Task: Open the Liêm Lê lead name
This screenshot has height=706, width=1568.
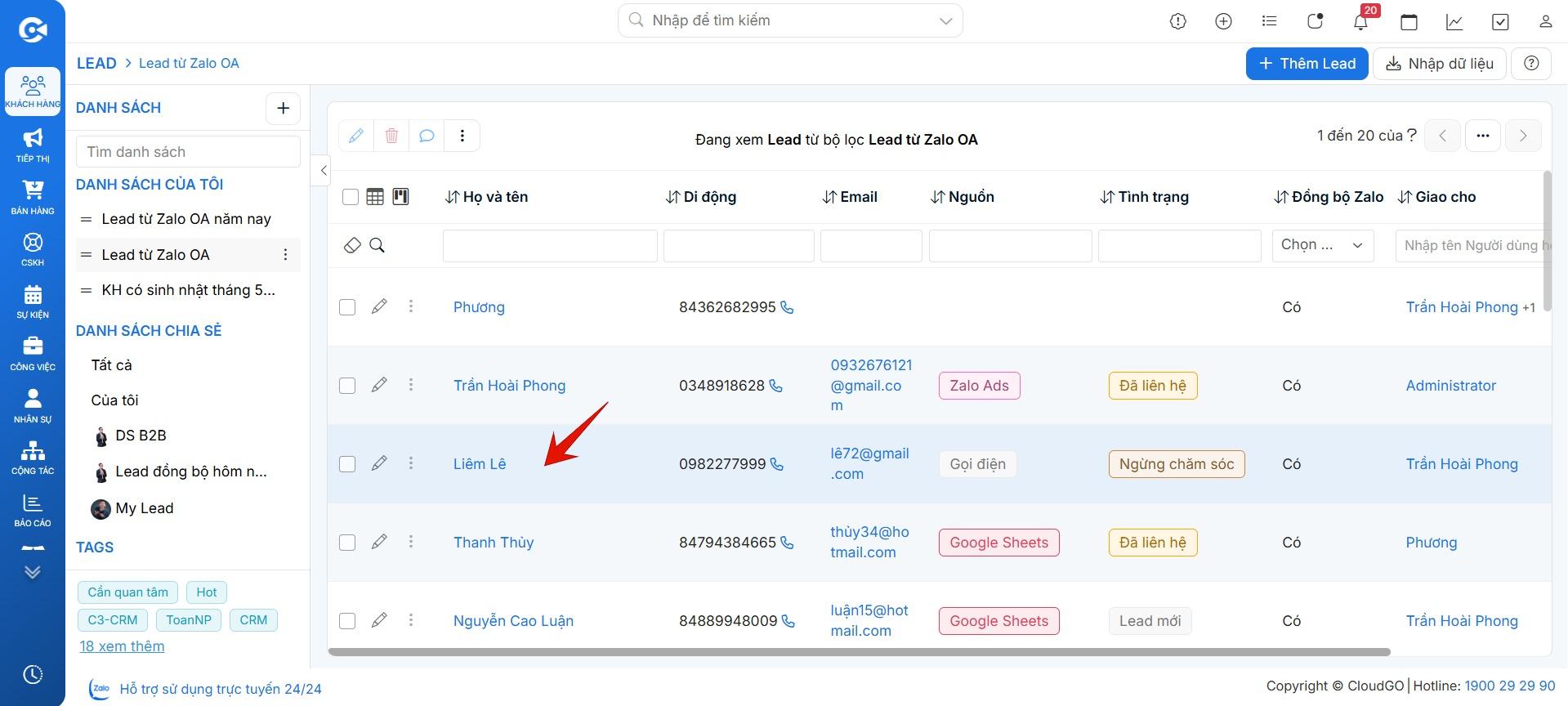Action: point(480,464)
